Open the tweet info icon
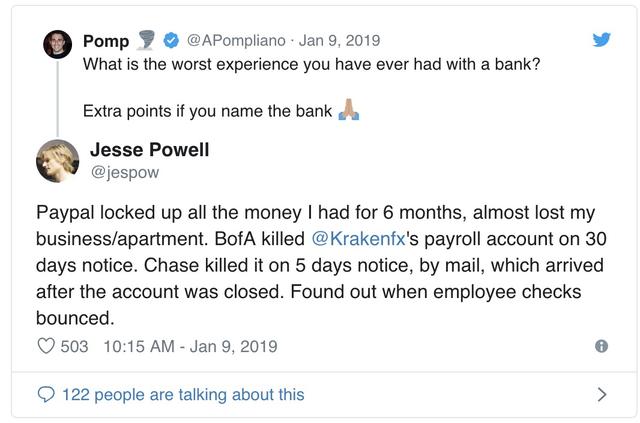Image resolution: width=640 pixels, height=423 pixels. 601,346
